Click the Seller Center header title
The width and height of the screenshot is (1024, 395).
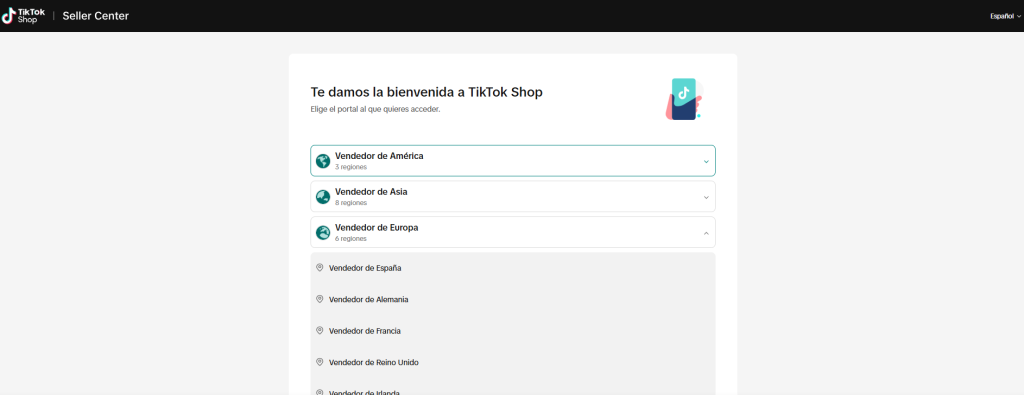click(x=95, y=16)
